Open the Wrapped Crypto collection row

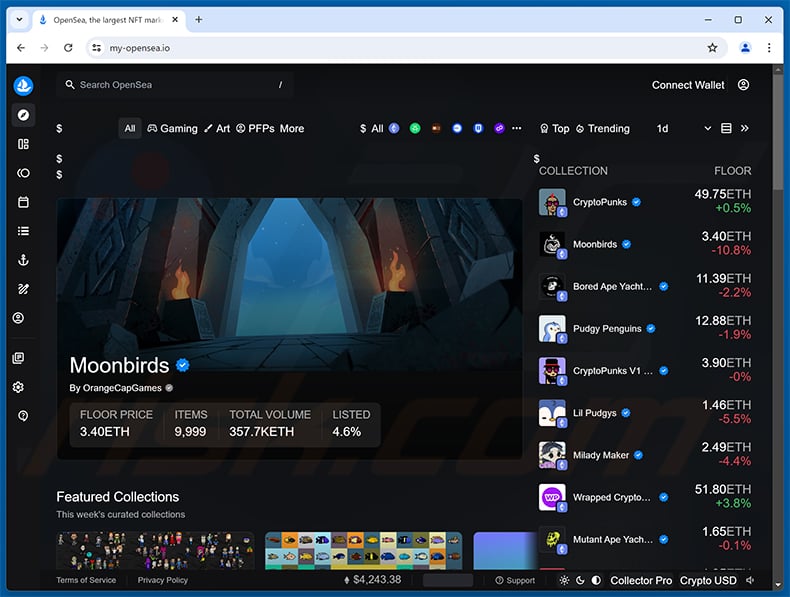coord(644,497)
